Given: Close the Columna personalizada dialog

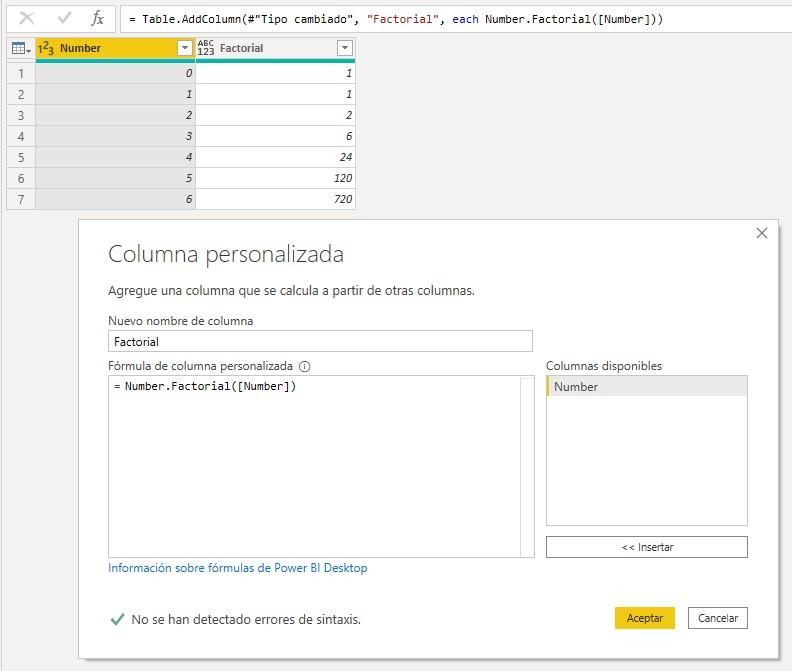Looking at the screenshot, I should tap(762, 233).
